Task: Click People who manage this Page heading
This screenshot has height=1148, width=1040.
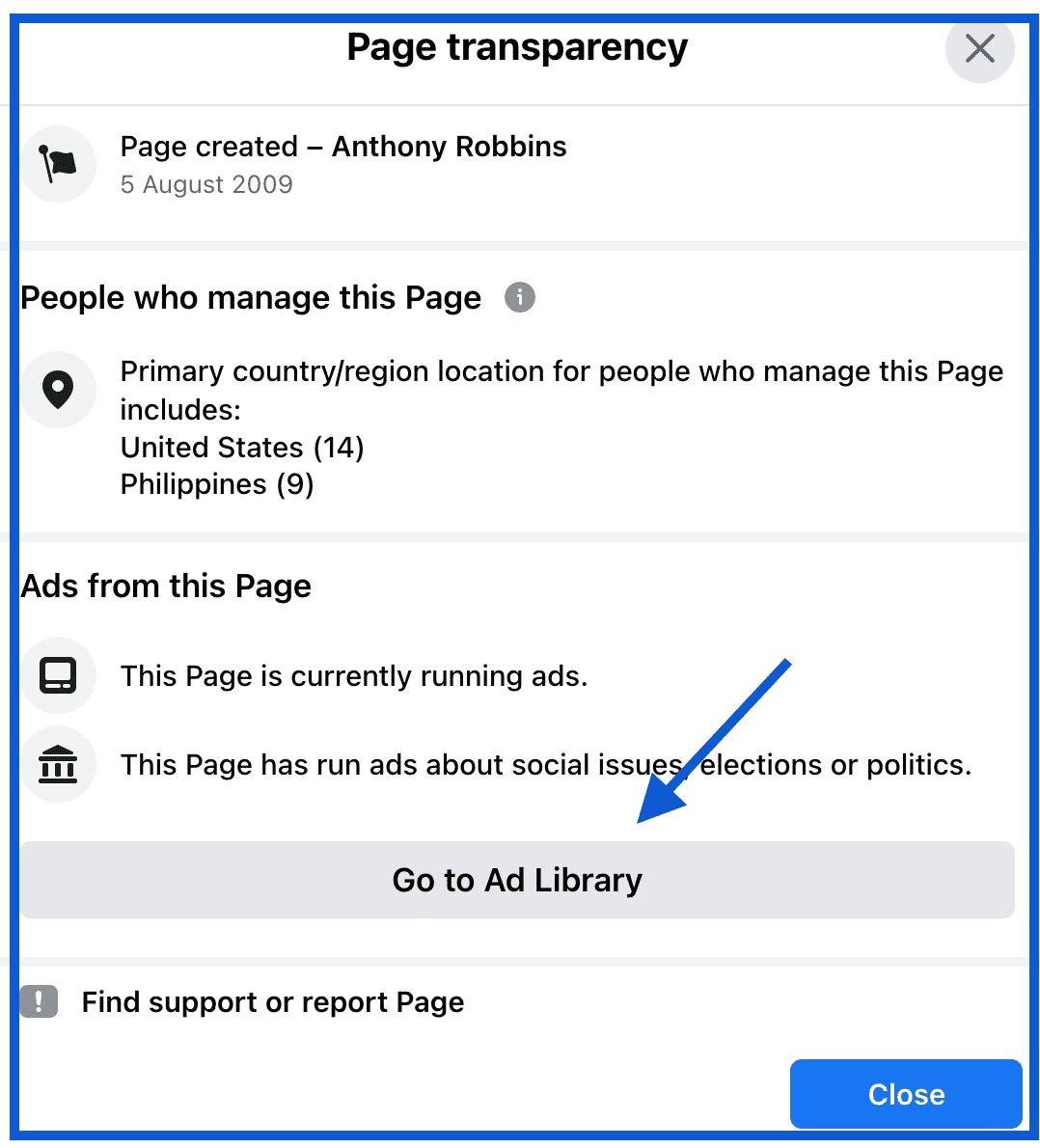Action: [x=251, y=298]
